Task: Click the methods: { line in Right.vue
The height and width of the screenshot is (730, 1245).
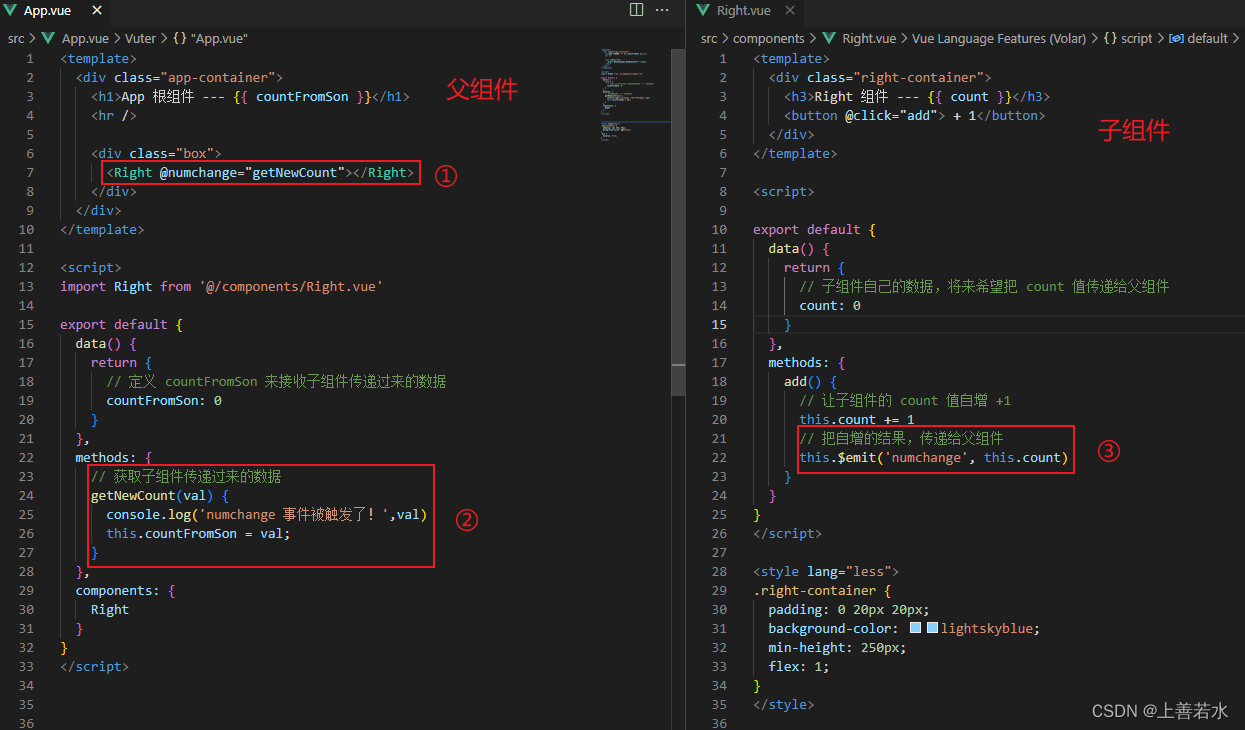Action: (807, 363)
